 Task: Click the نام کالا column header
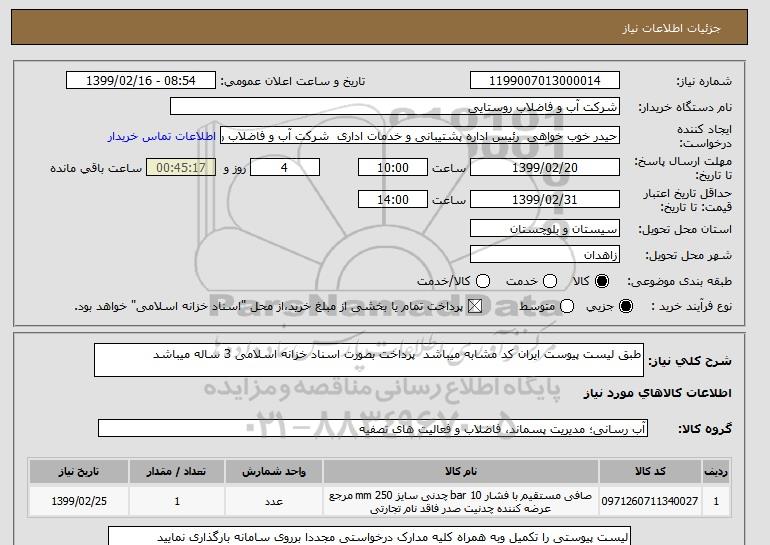click(461, 471)
